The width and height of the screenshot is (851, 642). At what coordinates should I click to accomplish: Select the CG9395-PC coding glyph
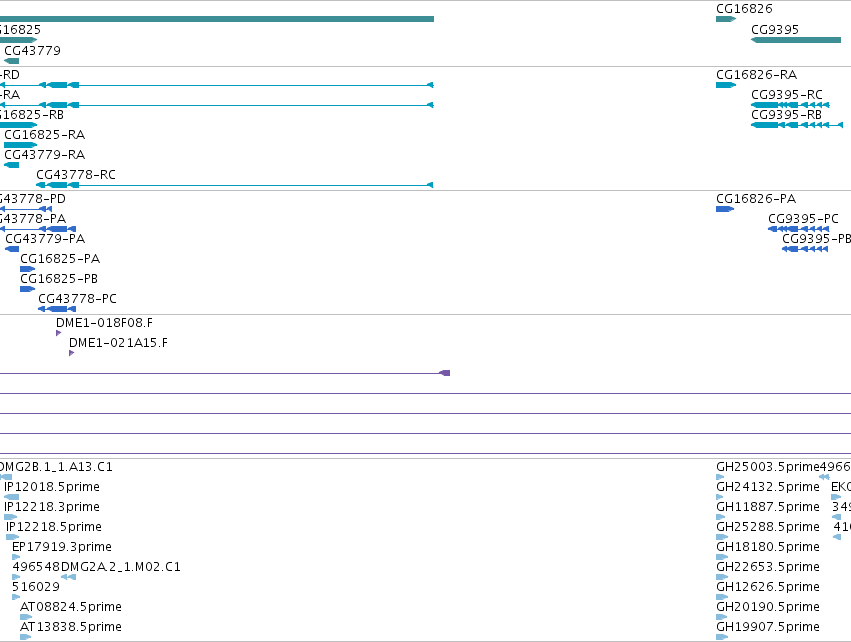point(798,229)
